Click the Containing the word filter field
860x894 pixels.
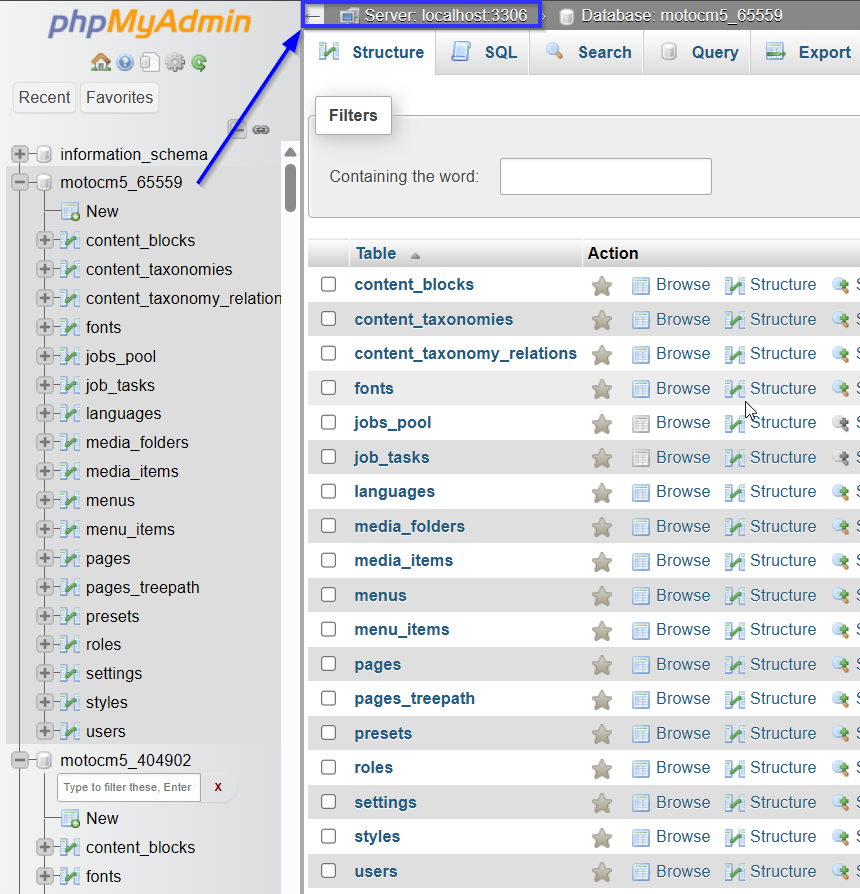(606, 177)
